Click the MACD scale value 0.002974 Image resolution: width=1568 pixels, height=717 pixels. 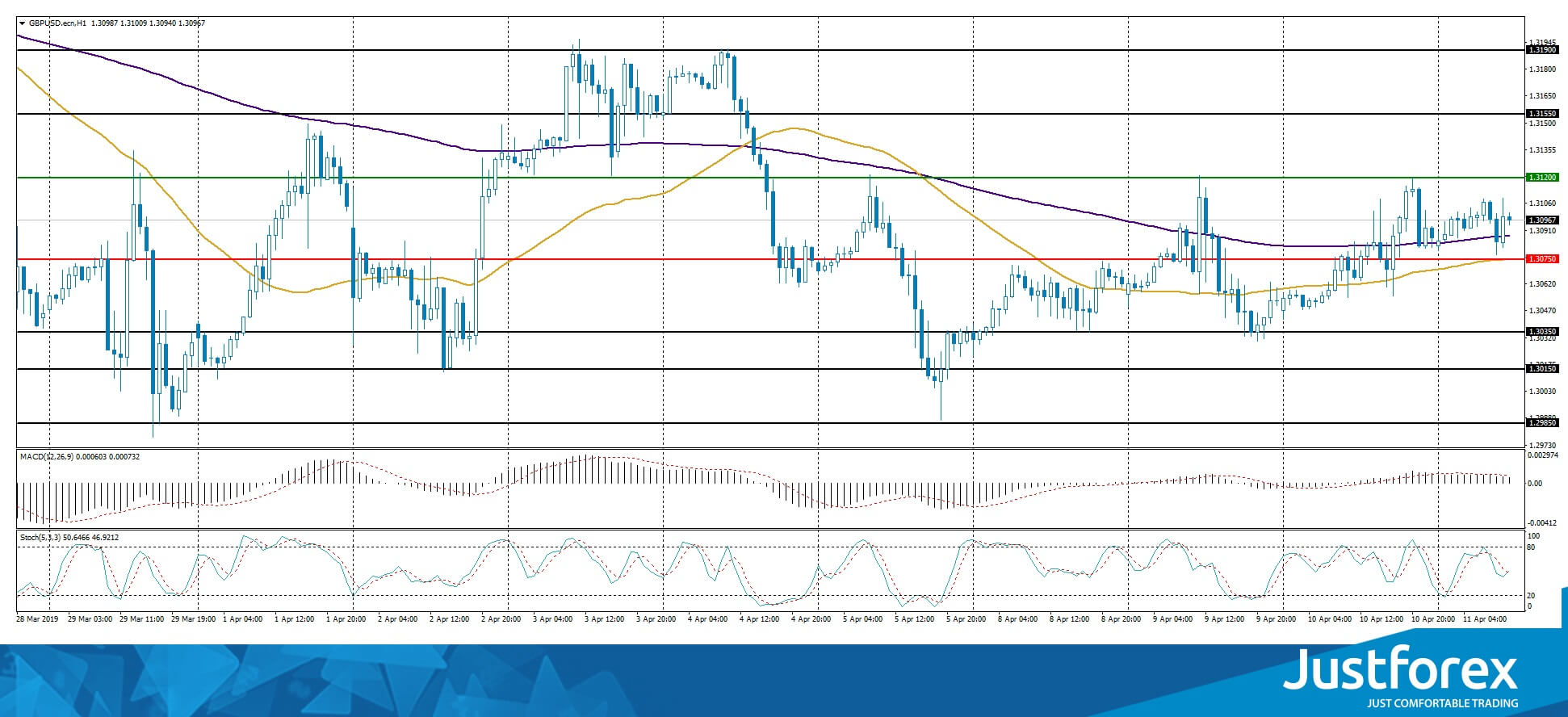pos(1545,456)
